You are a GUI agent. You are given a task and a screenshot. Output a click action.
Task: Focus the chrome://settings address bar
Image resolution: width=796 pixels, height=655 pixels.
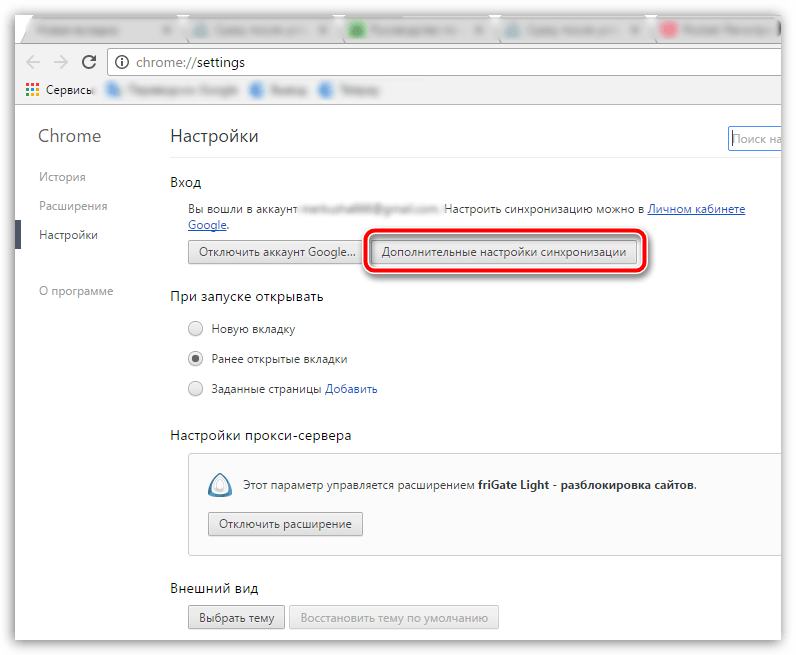tap(444, 62)
